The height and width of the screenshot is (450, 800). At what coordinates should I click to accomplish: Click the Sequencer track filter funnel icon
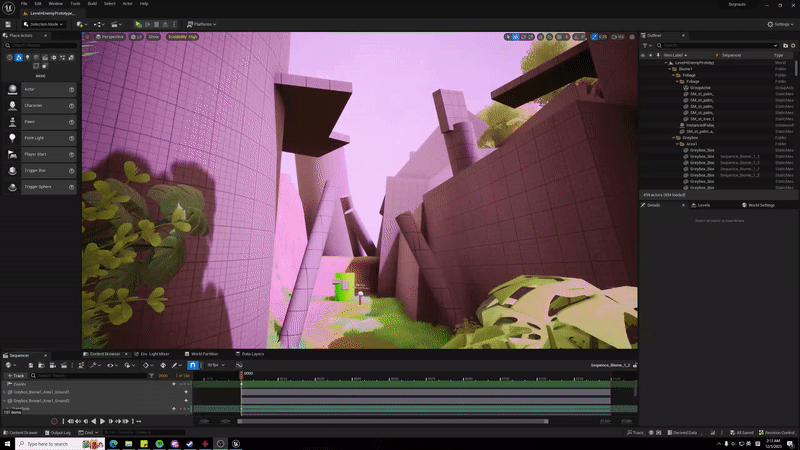pyautogui.click(x=152, y=376)
